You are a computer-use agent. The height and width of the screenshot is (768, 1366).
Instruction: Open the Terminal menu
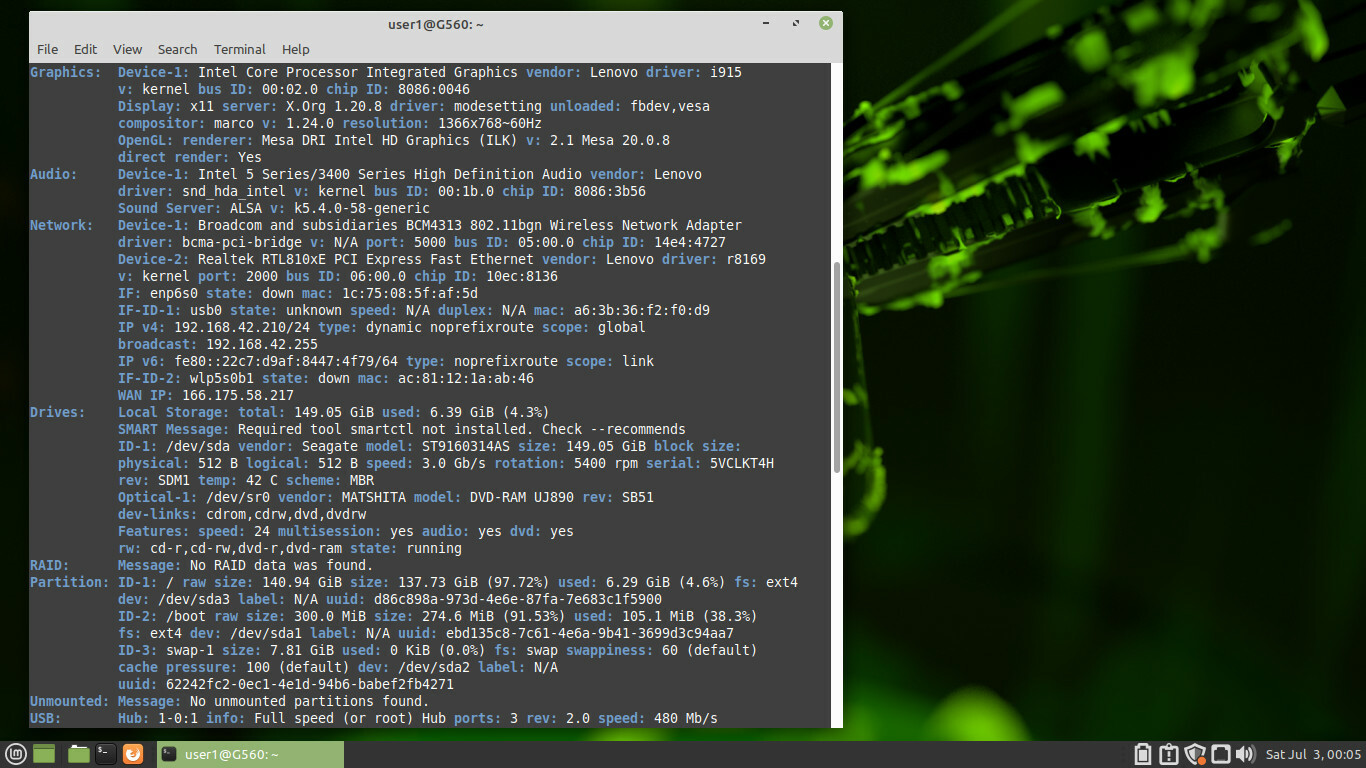point(240,49)
